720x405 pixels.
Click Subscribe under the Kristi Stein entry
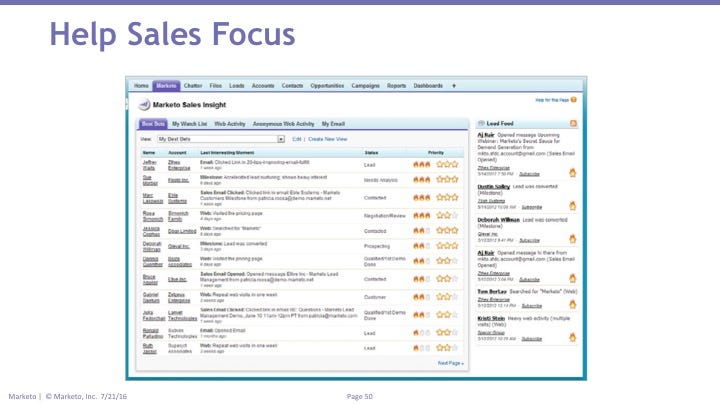(x=532, y=339)
